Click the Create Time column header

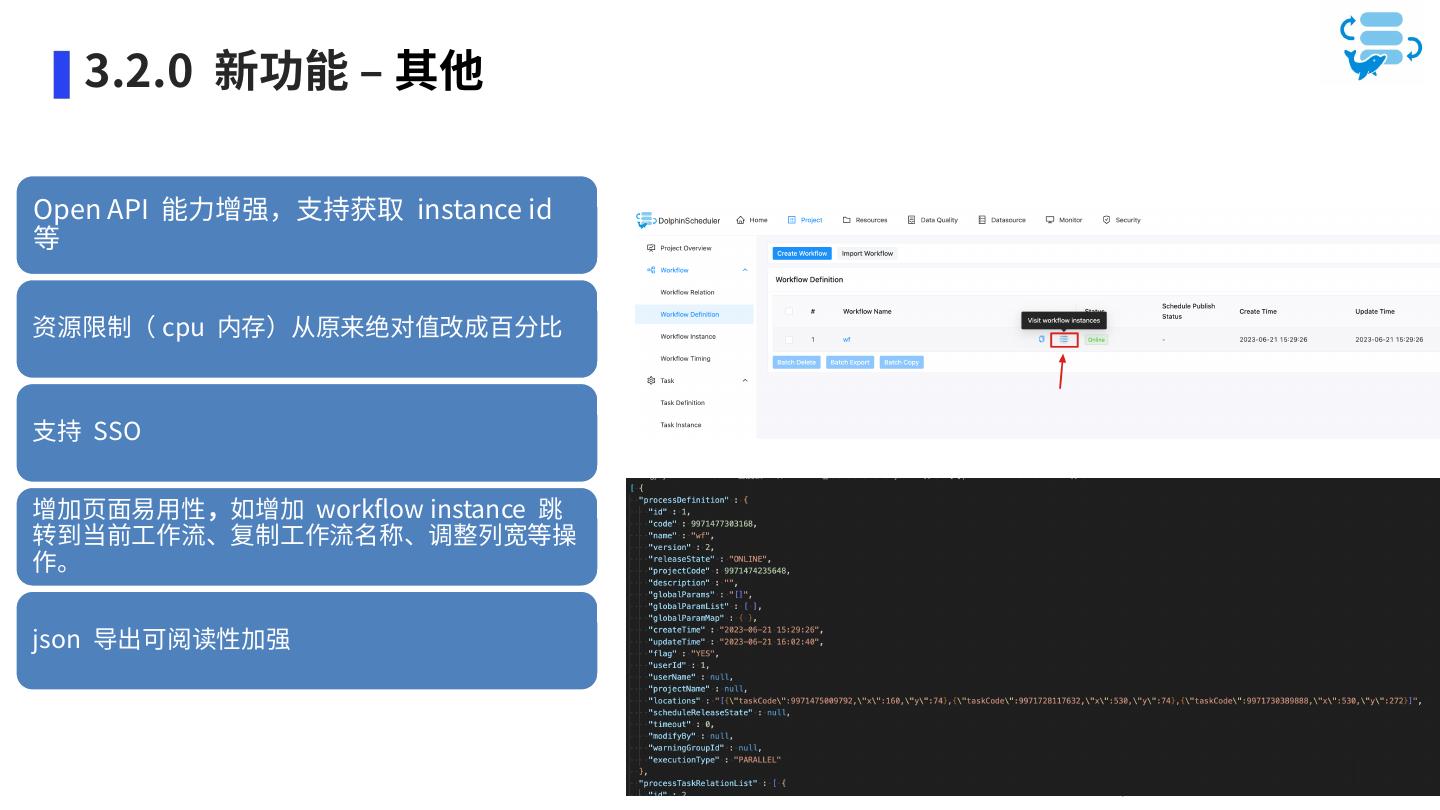pyautogui.click(x=1258, y=312)
